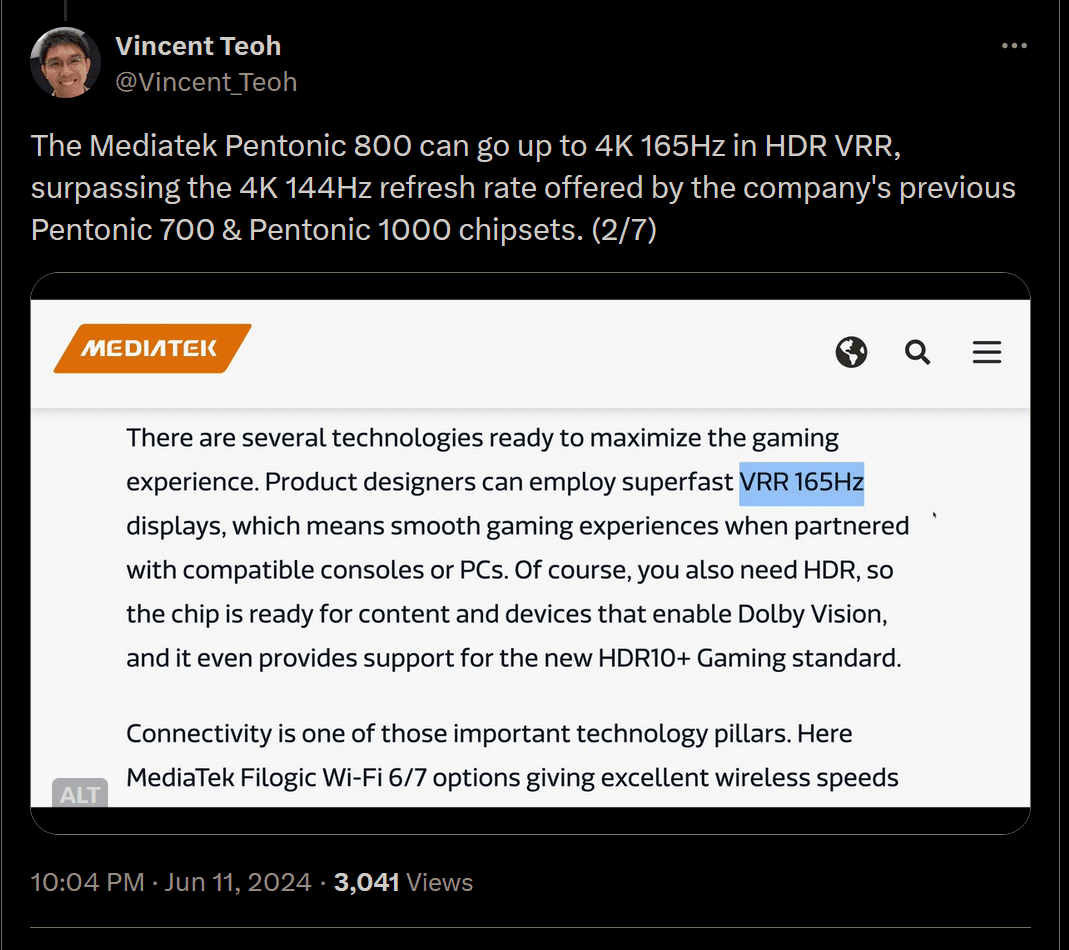Open the hamburger menu icon
Screen dimensions: 1069x950
coord(987,352)
